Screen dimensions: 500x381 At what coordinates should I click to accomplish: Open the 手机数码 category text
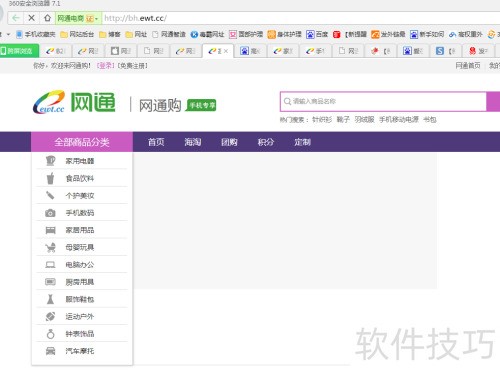pyautogui.click(x=80, y=213)
